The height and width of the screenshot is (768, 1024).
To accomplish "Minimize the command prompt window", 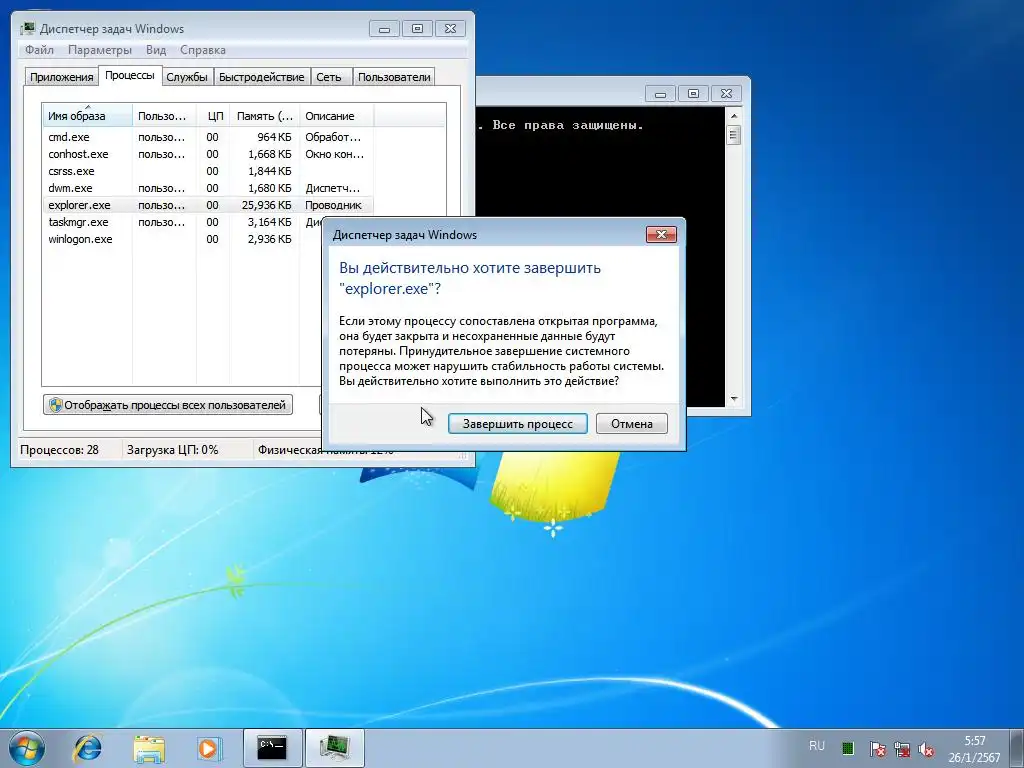I will 660,94.
